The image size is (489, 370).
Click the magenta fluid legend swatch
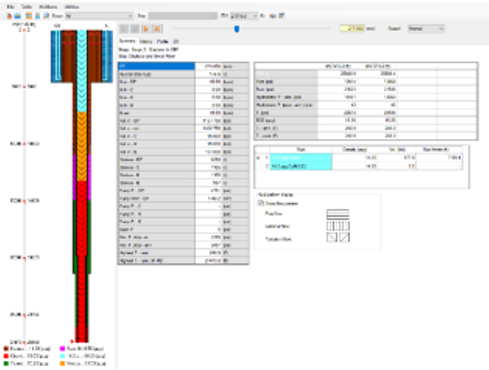pos(62,349)
